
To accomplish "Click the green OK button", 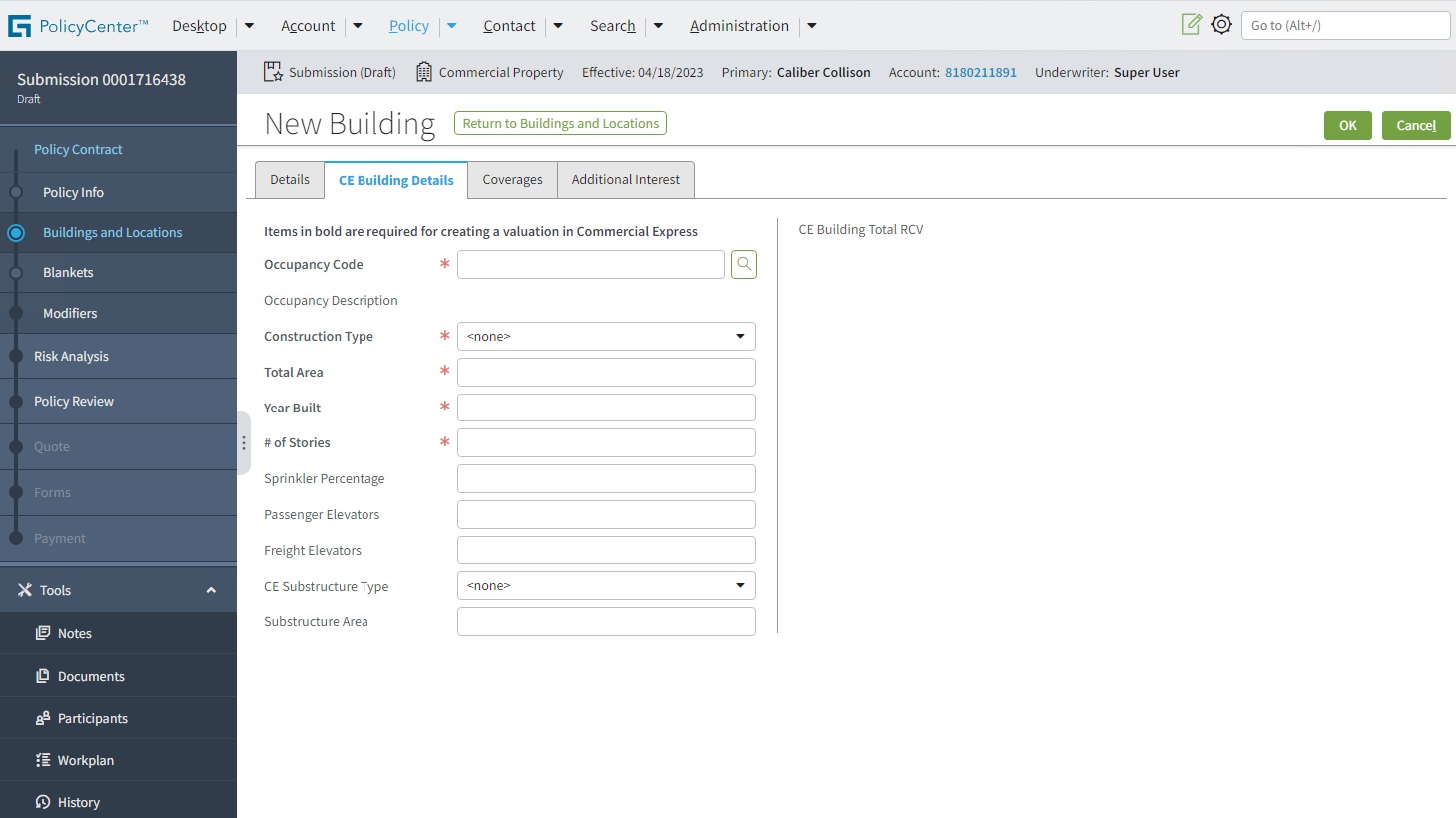I will [1347, 125].
